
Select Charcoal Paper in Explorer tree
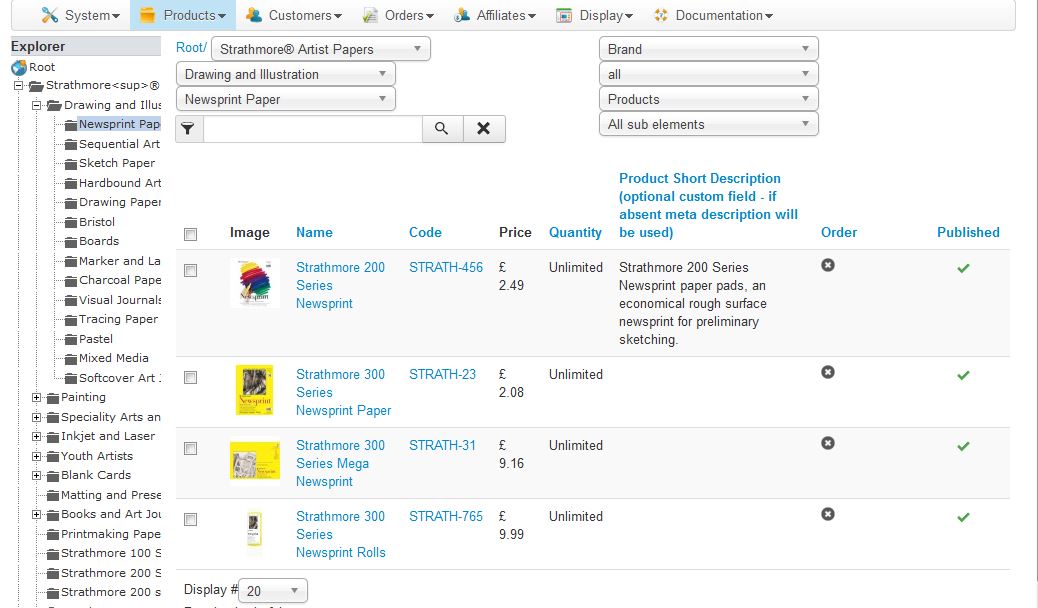point(120,281)
